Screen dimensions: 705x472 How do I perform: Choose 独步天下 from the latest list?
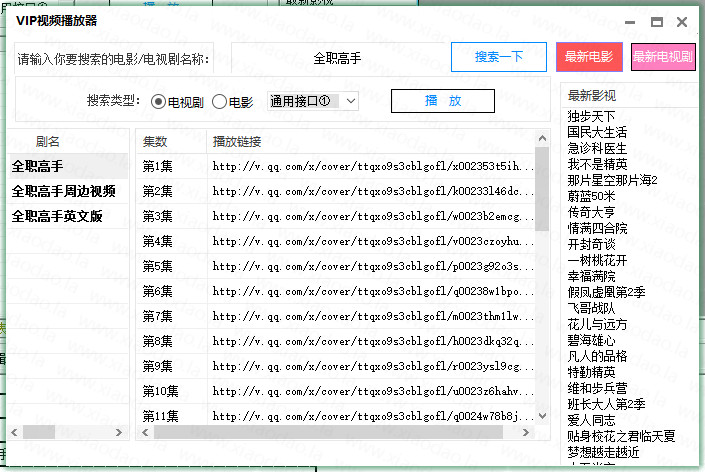591,116
